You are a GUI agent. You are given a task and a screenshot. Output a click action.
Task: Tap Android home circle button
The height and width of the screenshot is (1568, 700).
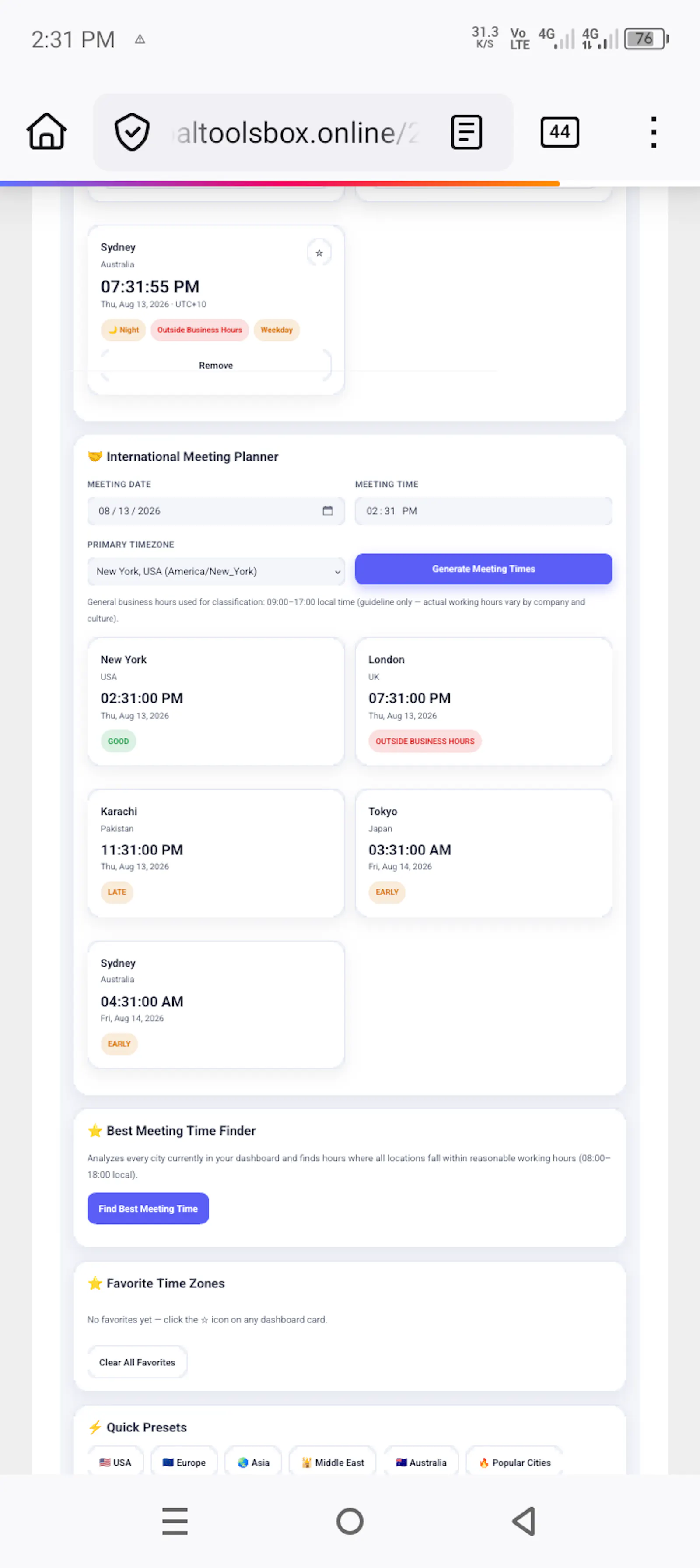click(x=350, y=1521)
